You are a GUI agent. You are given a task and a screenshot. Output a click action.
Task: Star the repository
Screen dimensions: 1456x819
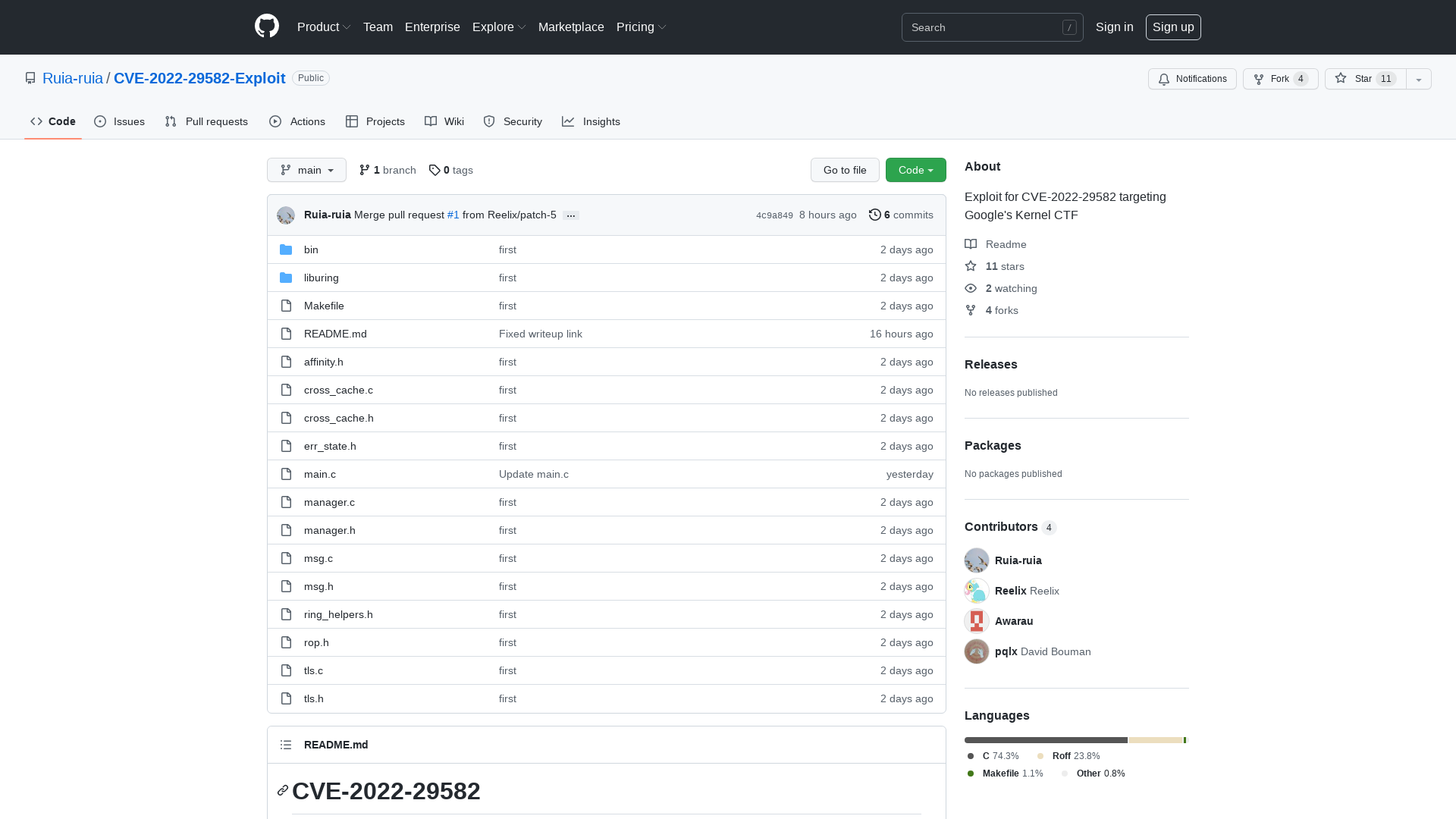point(1363,79)
